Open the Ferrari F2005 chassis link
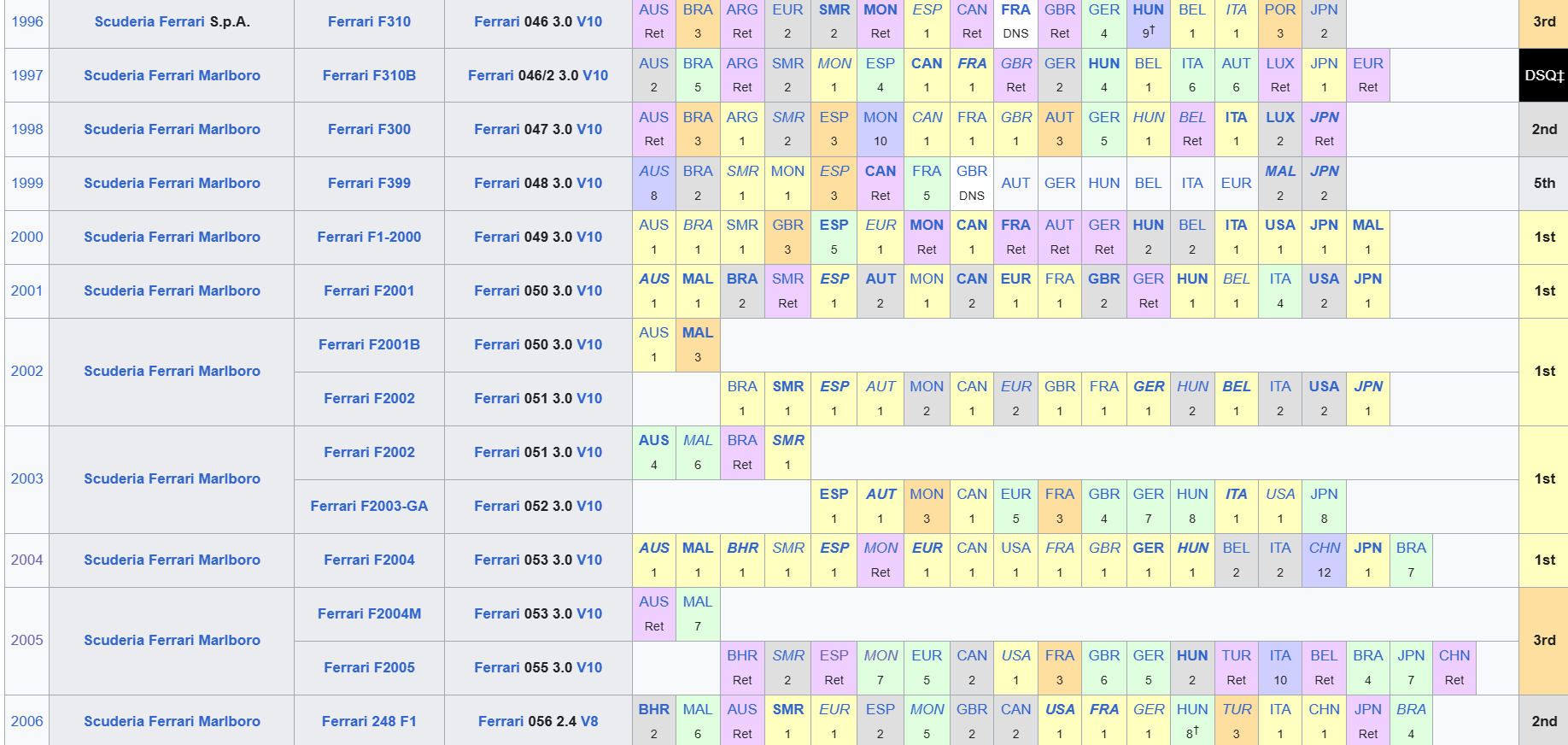Screen dimensions: 1568x745 [x=369, y=667]
